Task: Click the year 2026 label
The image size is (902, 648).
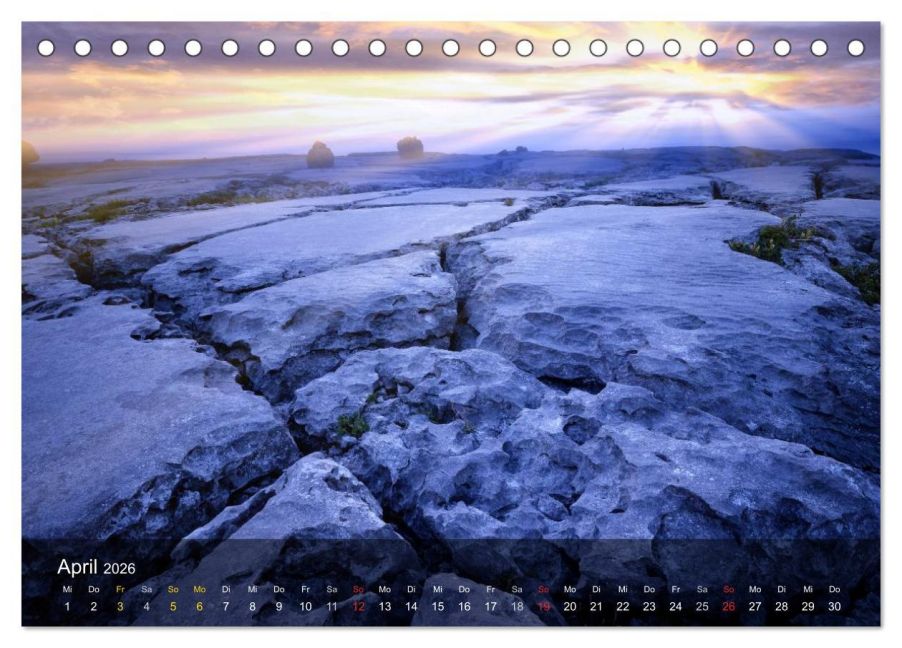Action: pyautogui.click(x=120, y=569)
